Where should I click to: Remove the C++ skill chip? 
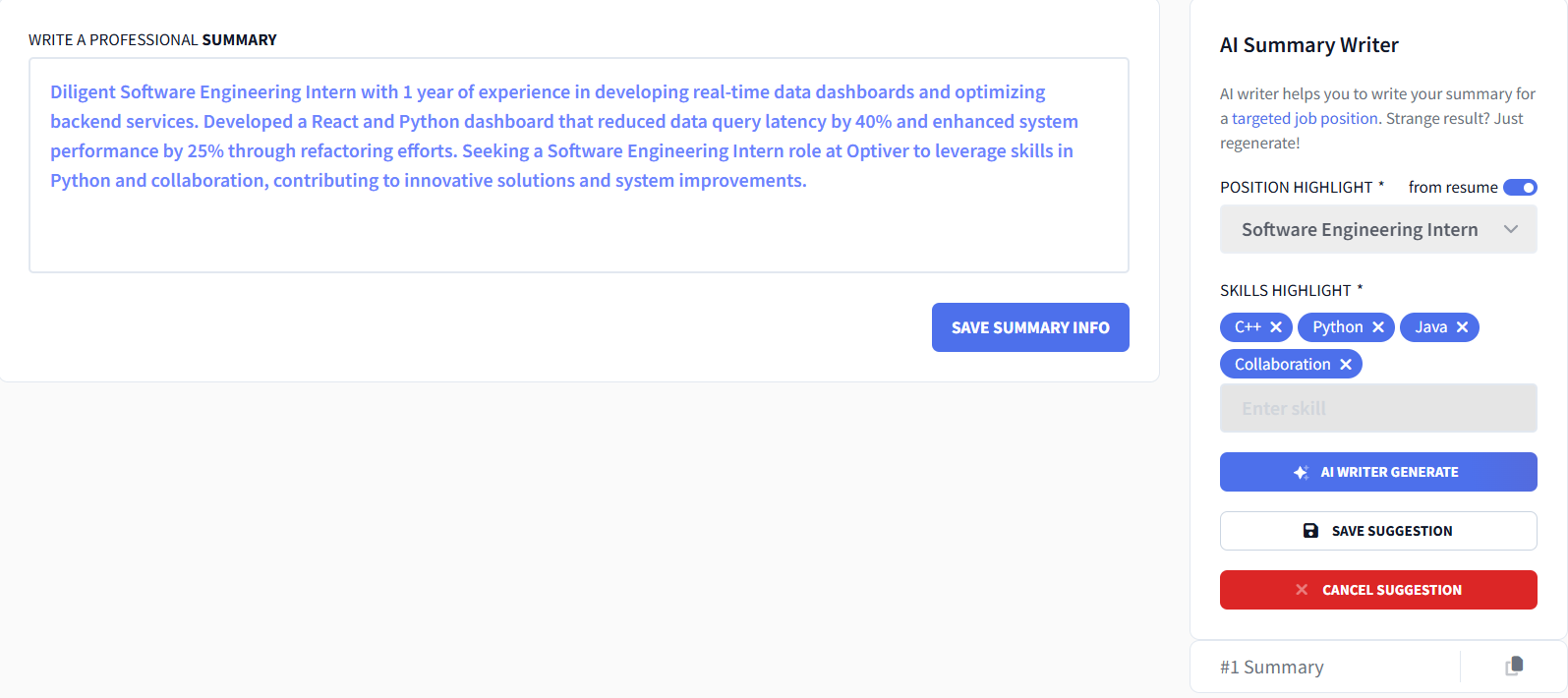[1275, 326]
